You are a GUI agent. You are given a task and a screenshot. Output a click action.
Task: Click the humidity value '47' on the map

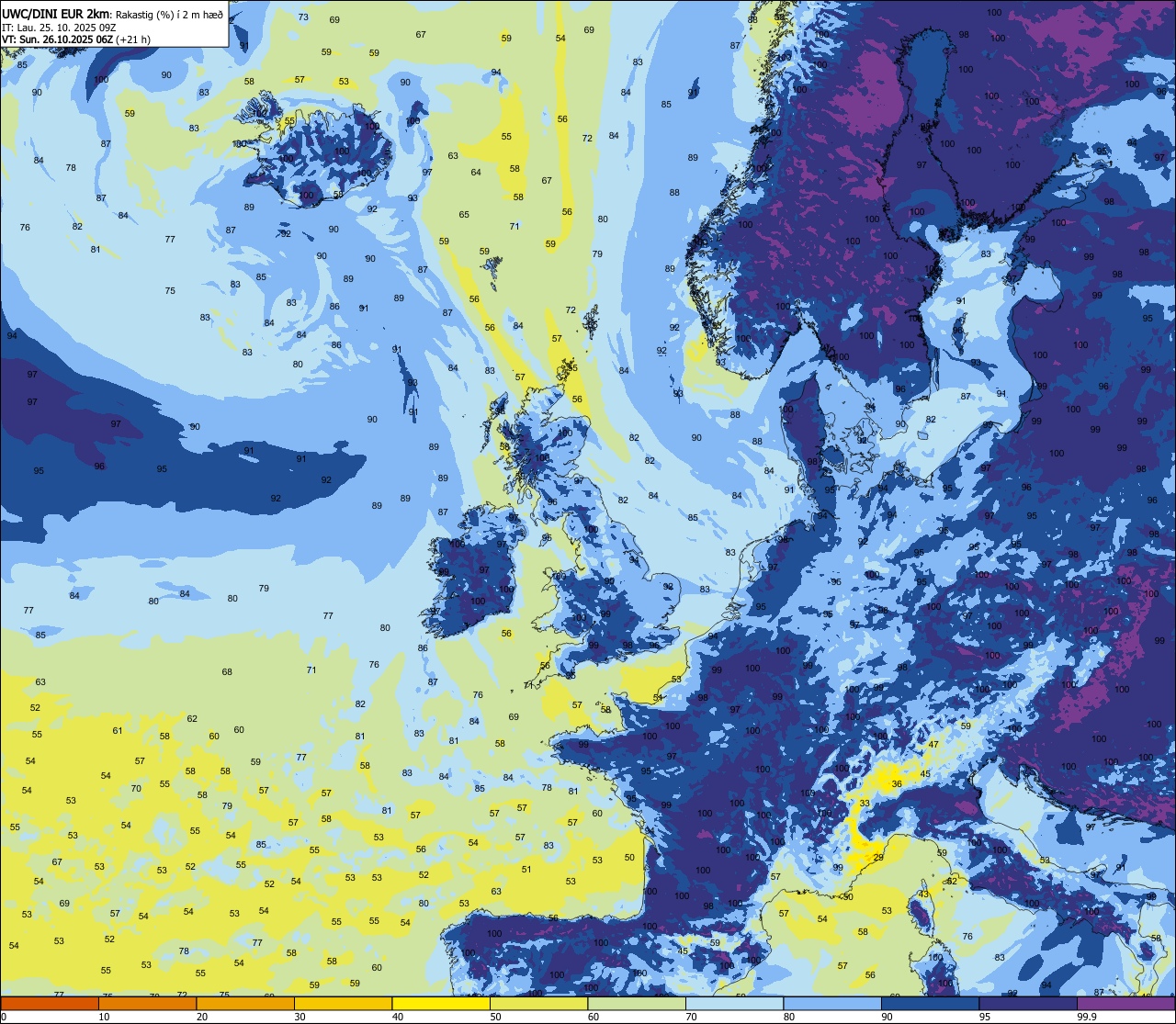(x=933, y=745)
